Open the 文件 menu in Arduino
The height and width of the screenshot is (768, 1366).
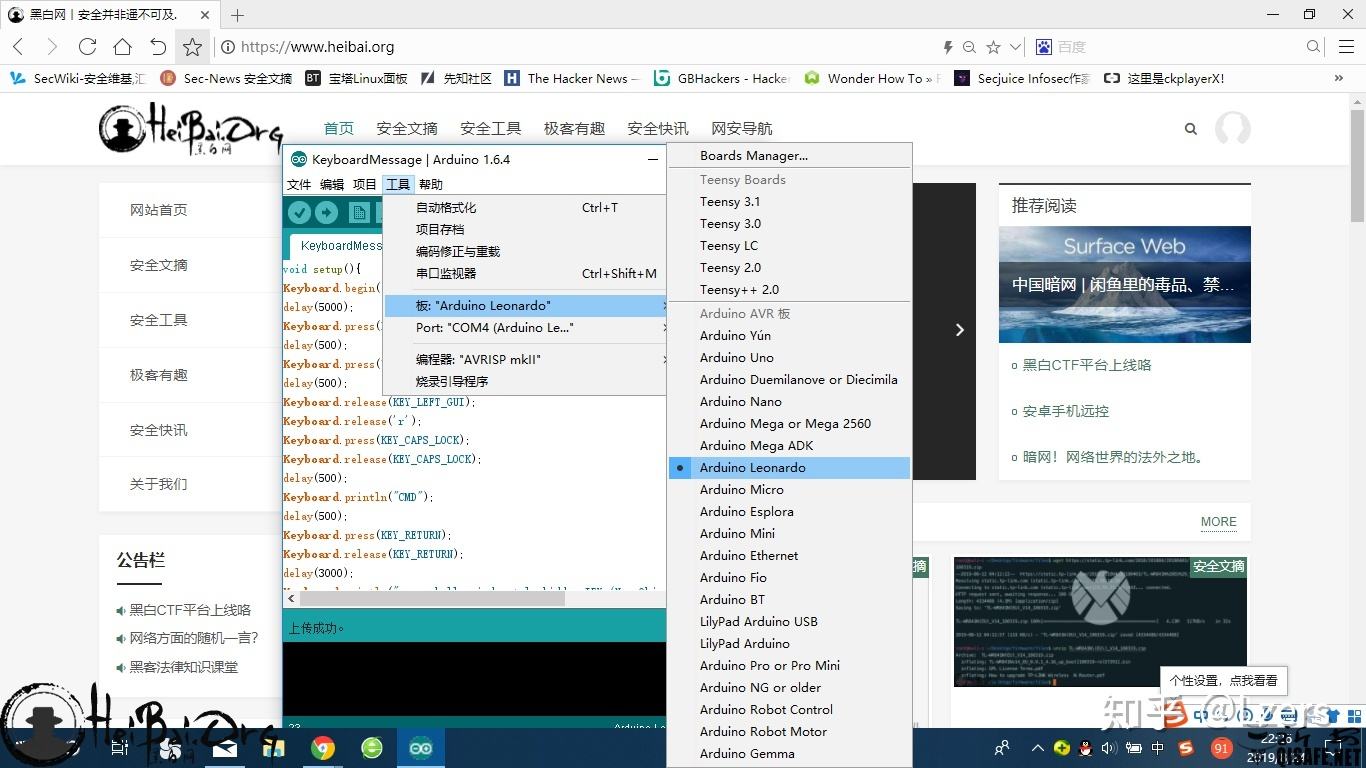pos(300,184)
